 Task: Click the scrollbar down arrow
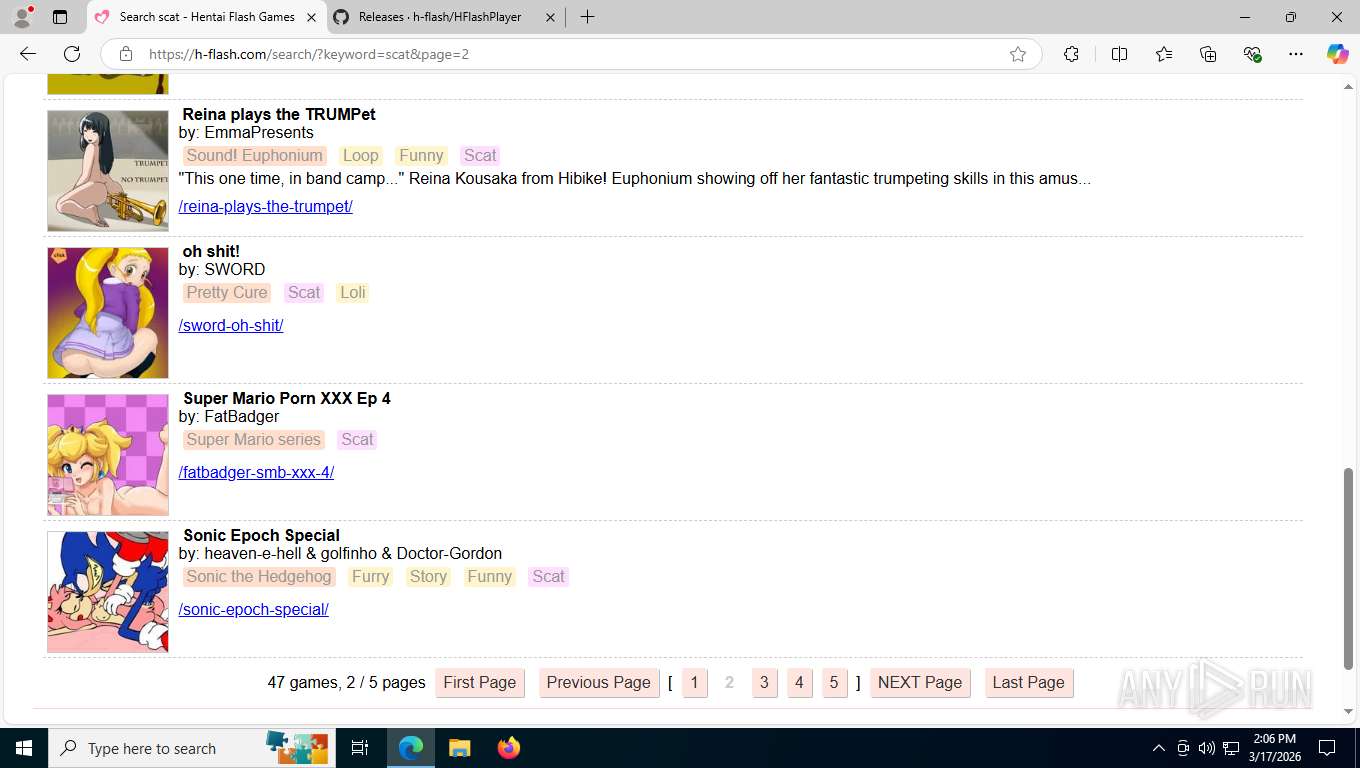click(1348, 711)
